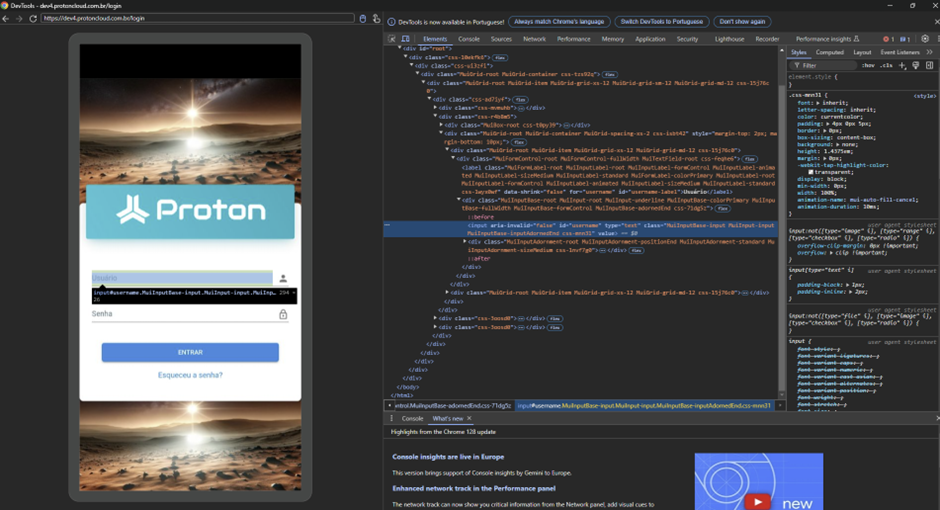940x510 pixels.
Task: Switch to Console tab in bottom drawer
Action: (x=412, y=418)
